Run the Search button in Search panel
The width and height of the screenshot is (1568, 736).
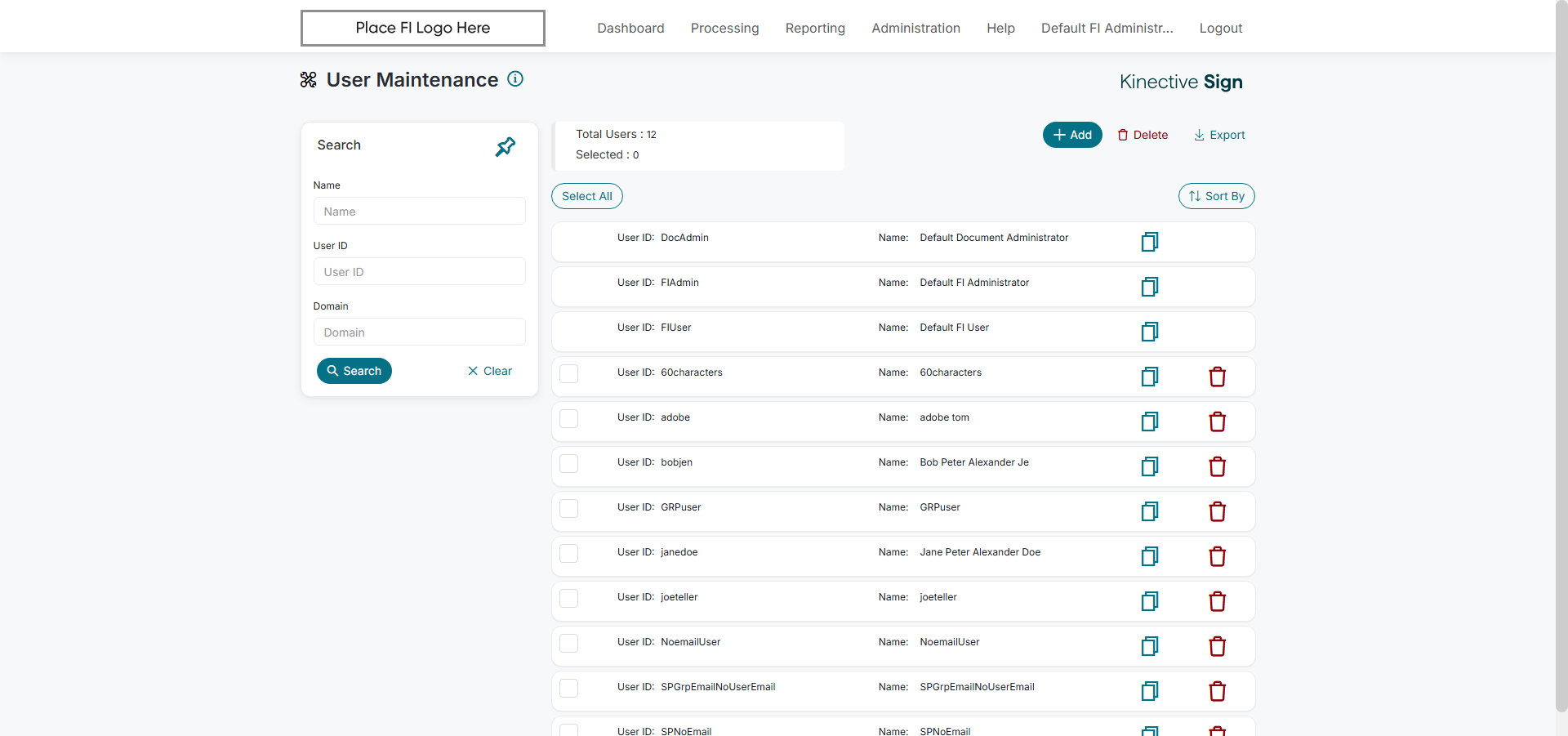click(x=354, y=371)
